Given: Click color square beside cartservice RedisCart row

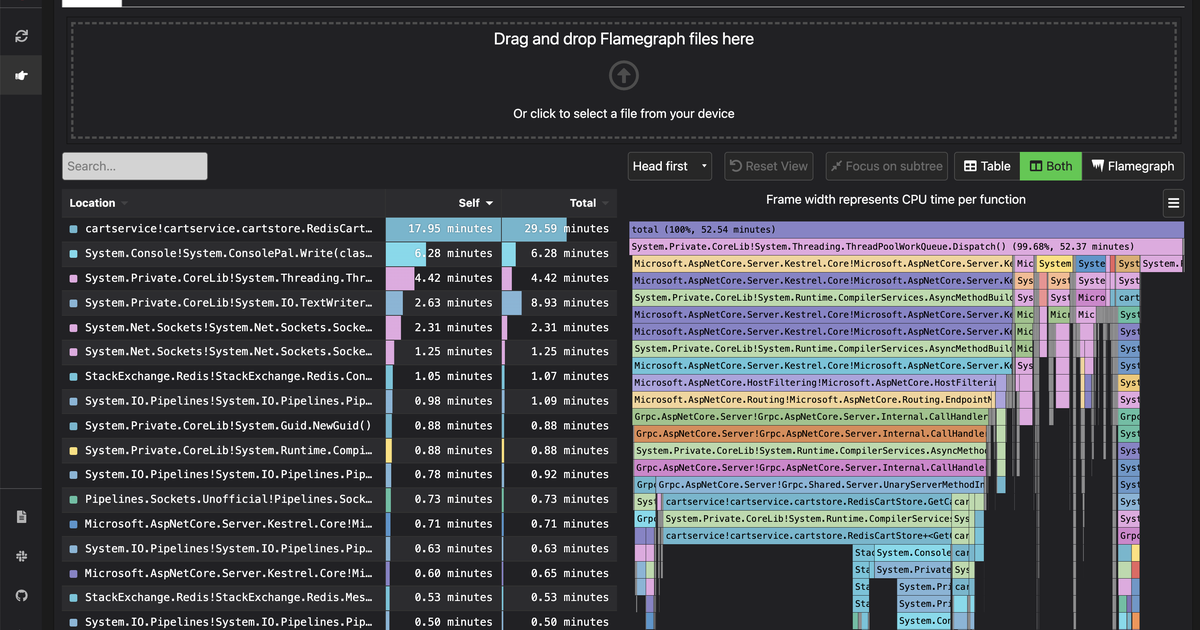Looking at the screenshot, I should (73, 229).
